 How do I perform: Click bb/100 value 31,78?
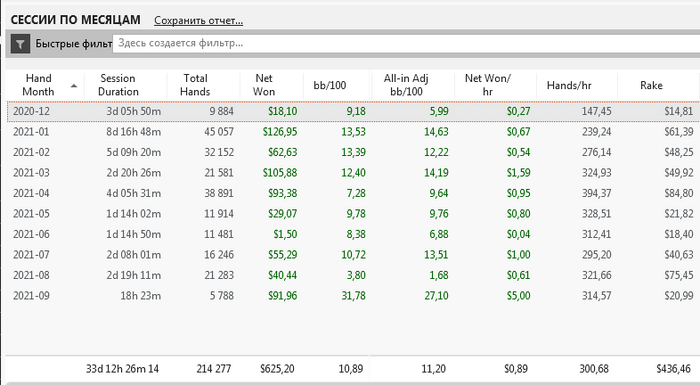(354, 296)
